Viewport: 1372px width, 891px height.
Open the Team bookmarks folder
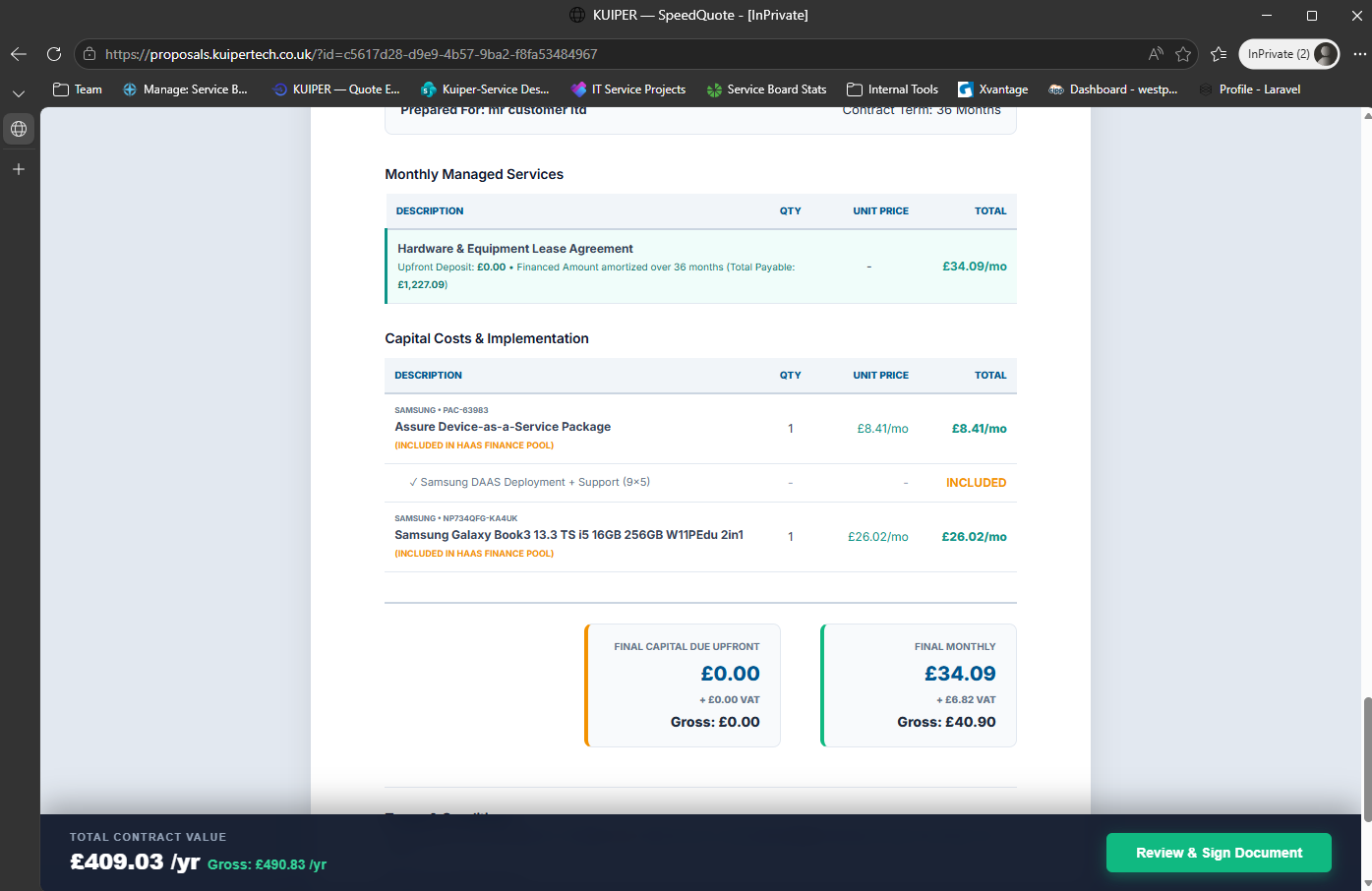[x=78, y=89]
